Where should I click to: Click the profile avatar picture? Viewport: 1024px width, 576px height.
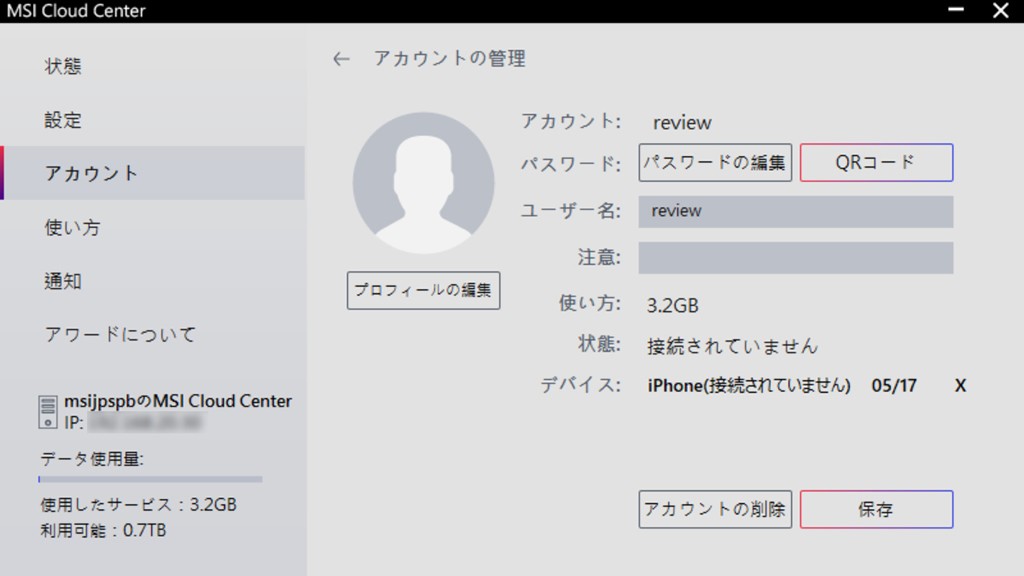[x=423, y=182]
